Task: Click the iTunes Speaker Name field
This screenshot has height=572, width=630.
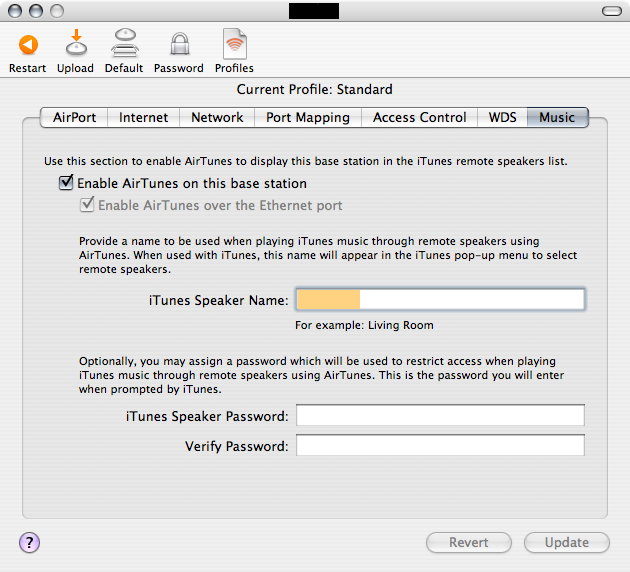Action: pos(440,299)
